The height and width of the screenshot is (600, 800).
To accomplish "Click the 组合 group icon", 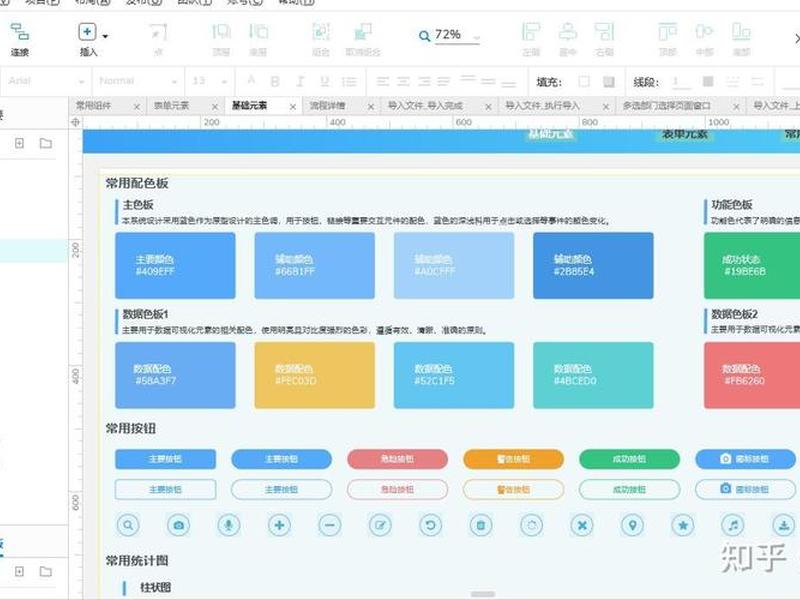I will pos(321,33).
